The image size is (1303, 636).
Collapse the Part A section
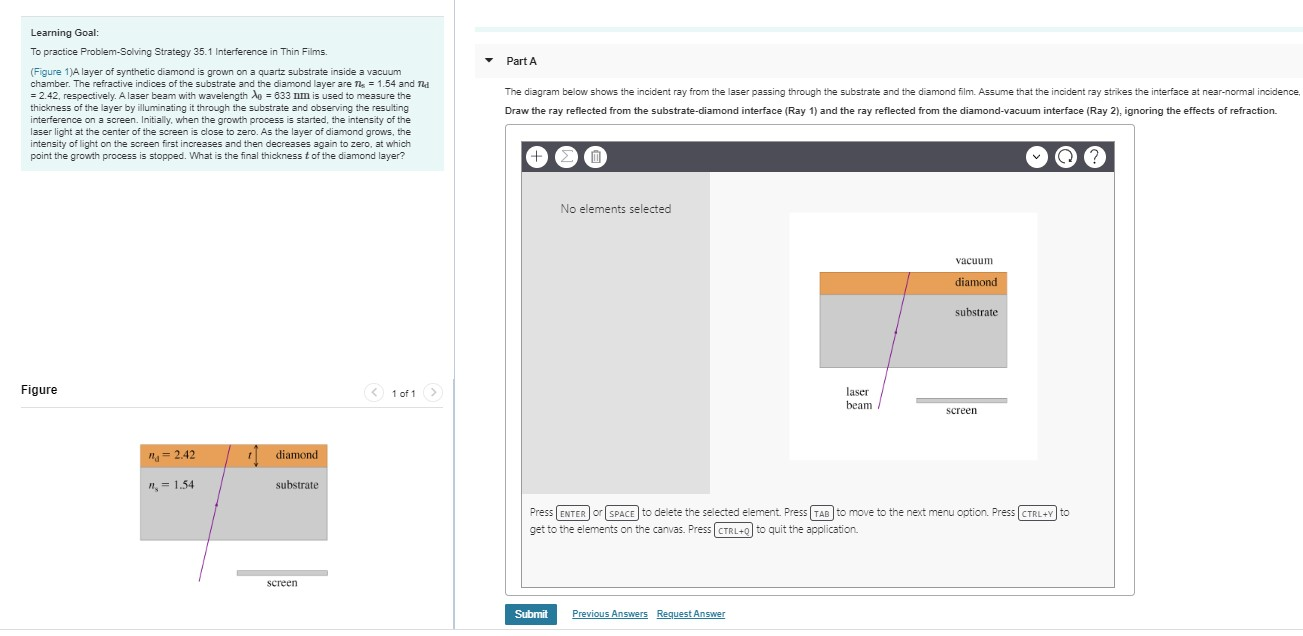[487, 61]
